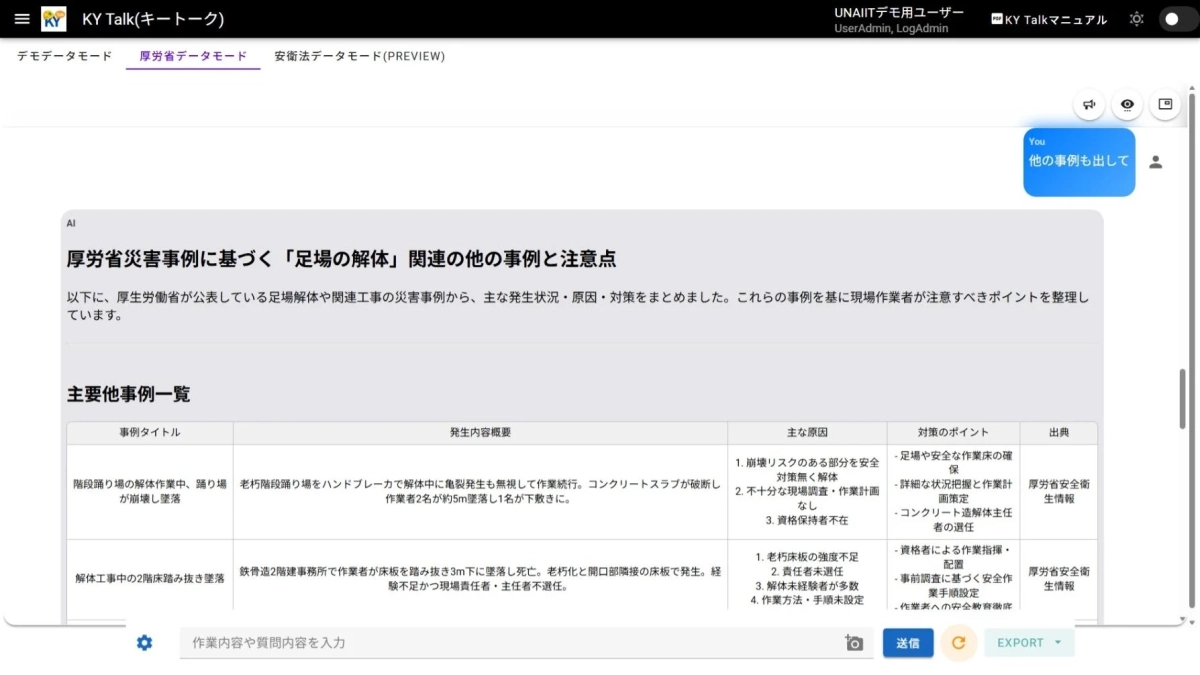Select the 厚労省データモード tab

192,57
